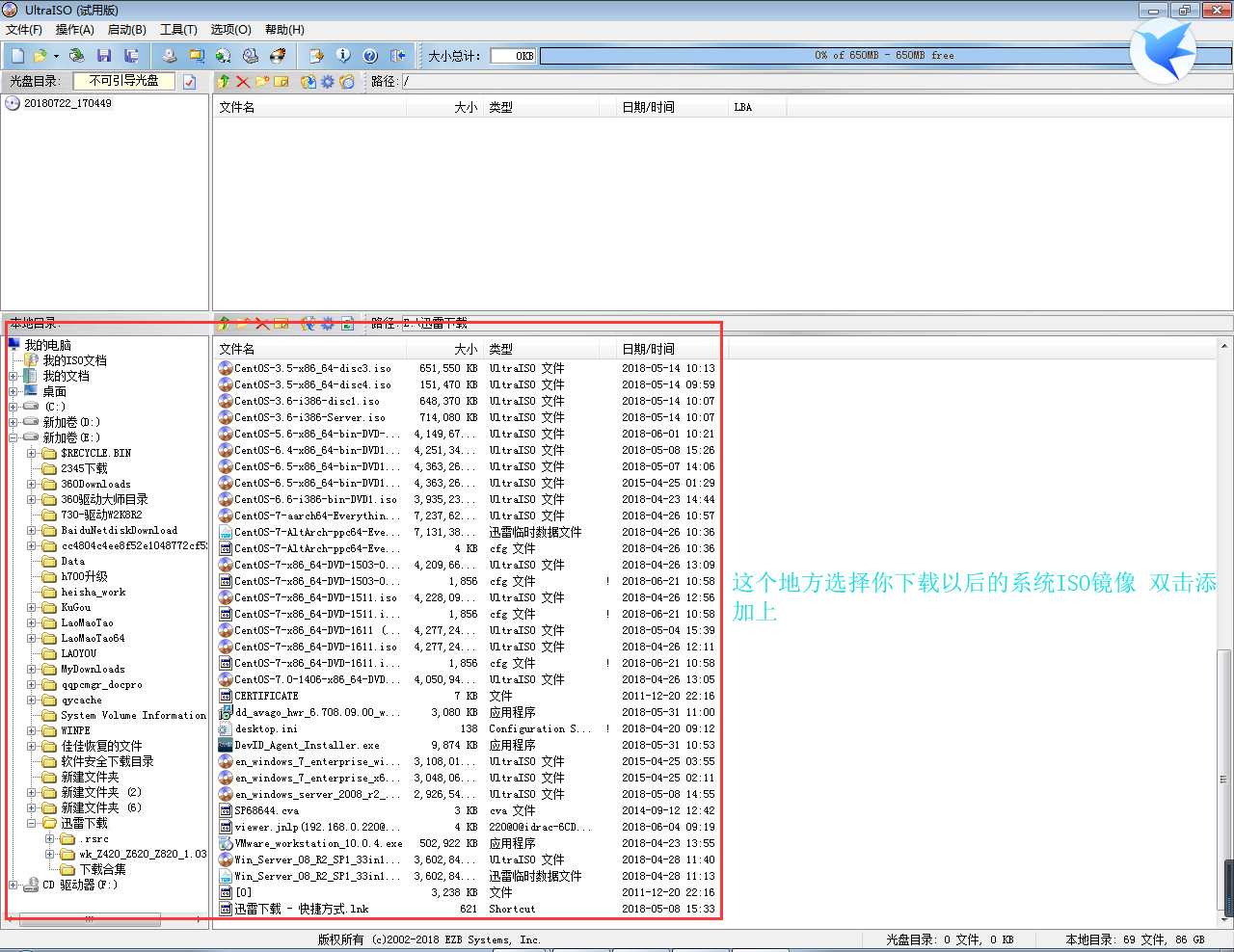Select the LaoMaoTao64 folder in tree

point(93,638)
